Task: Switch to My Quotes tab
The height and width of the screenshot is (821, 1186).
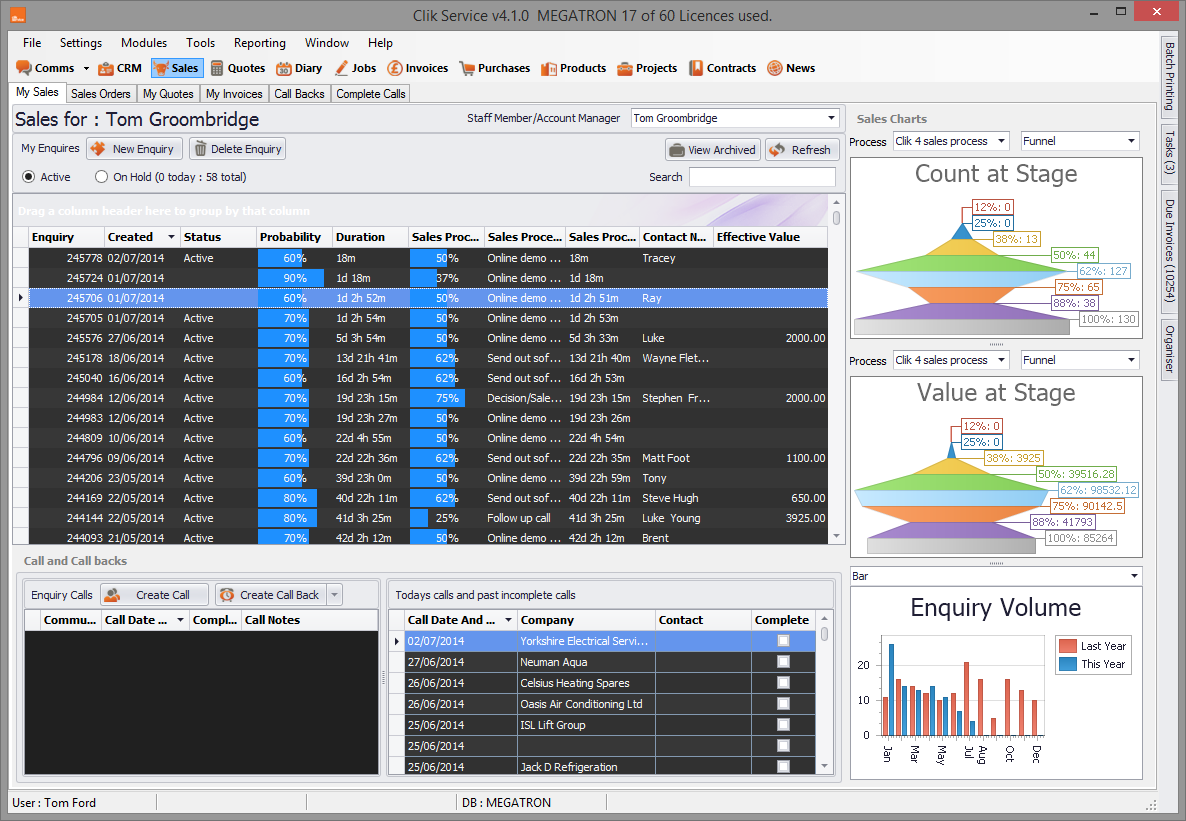Action: point(168,94)
